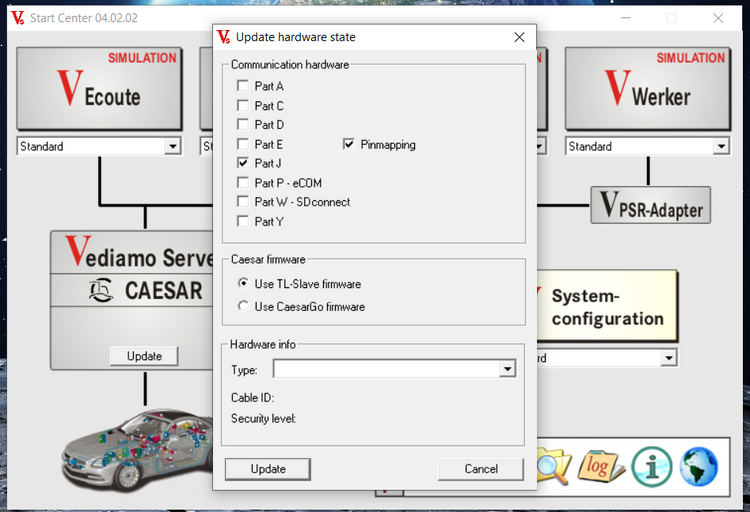Launch the Werker simulation module
The image size is (750, 512).
pyautogui.click(x=648, y=88)
